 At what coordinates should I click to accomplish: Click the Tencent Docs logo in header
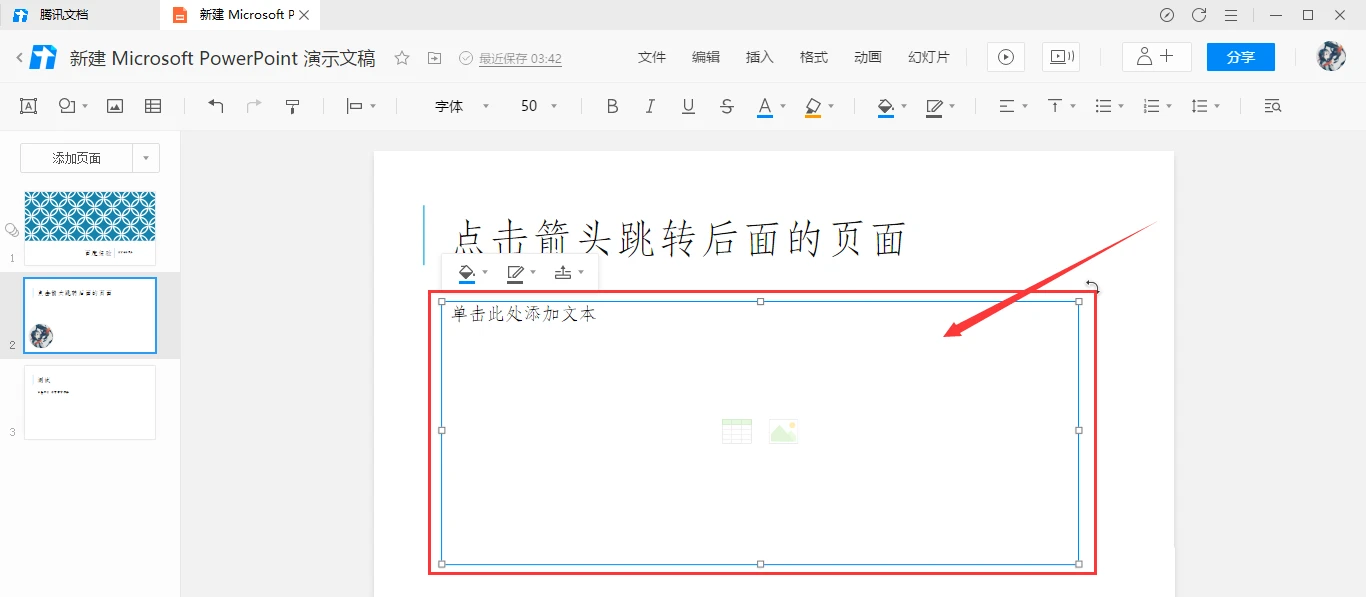tap(43, 57)
